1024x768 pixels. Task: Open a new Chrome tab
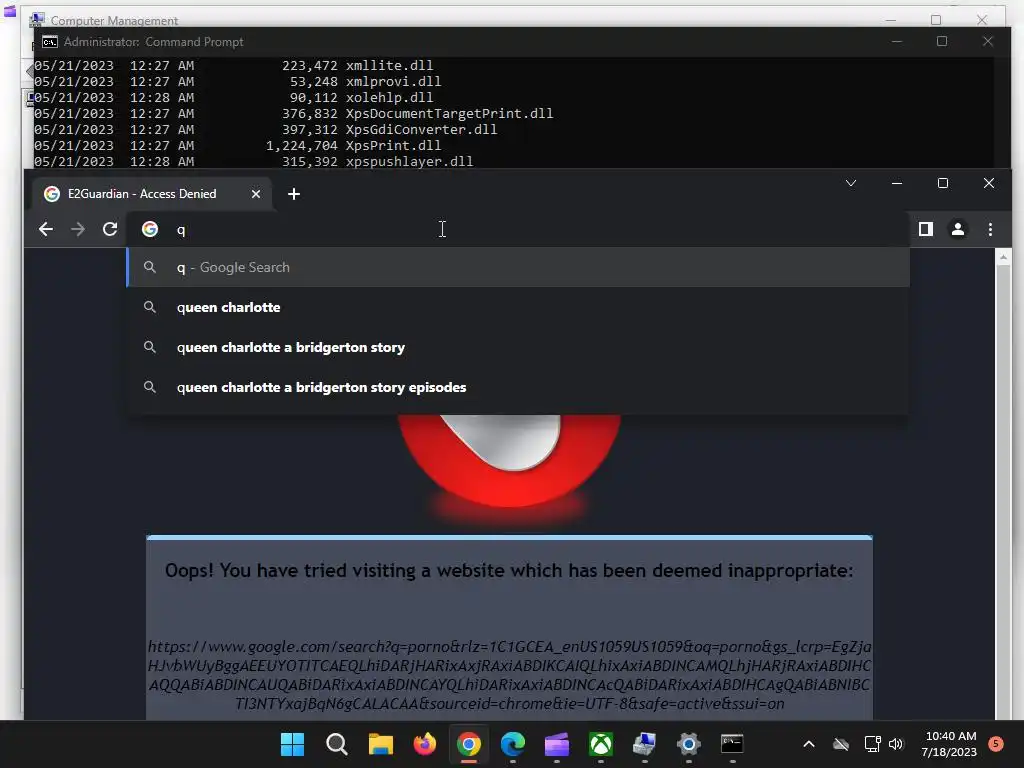pos(294,194)
